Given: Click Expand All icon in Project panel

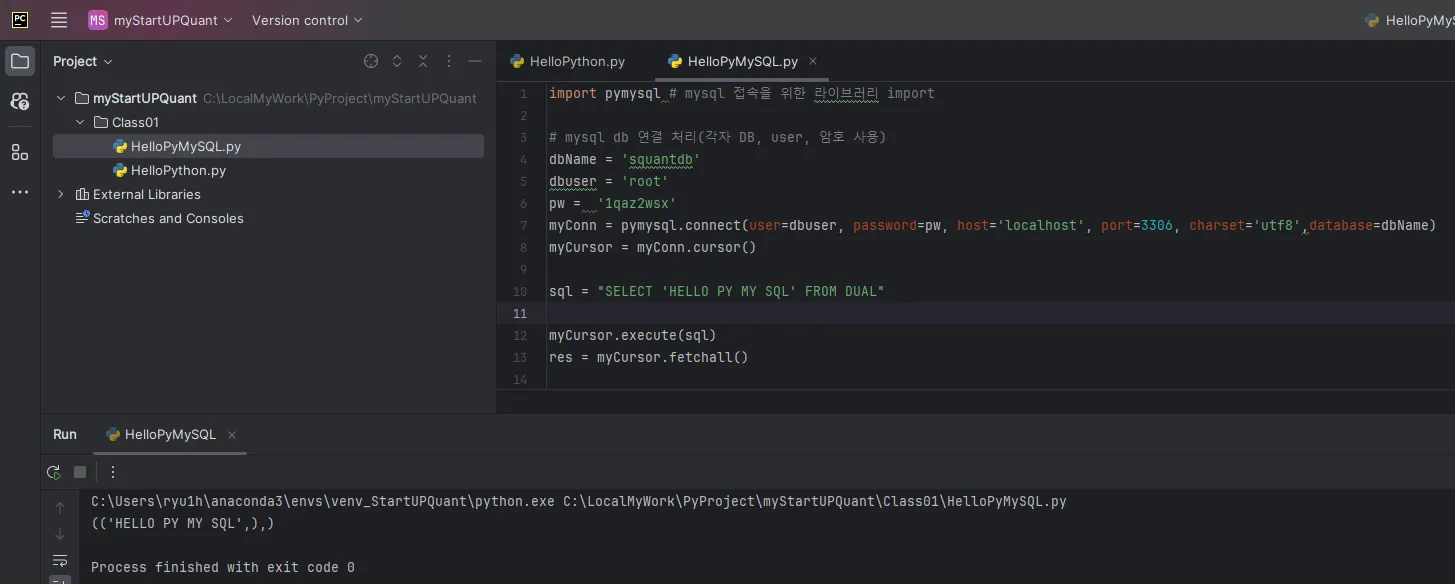Looking at the screenshot, I should click(397, 61).
